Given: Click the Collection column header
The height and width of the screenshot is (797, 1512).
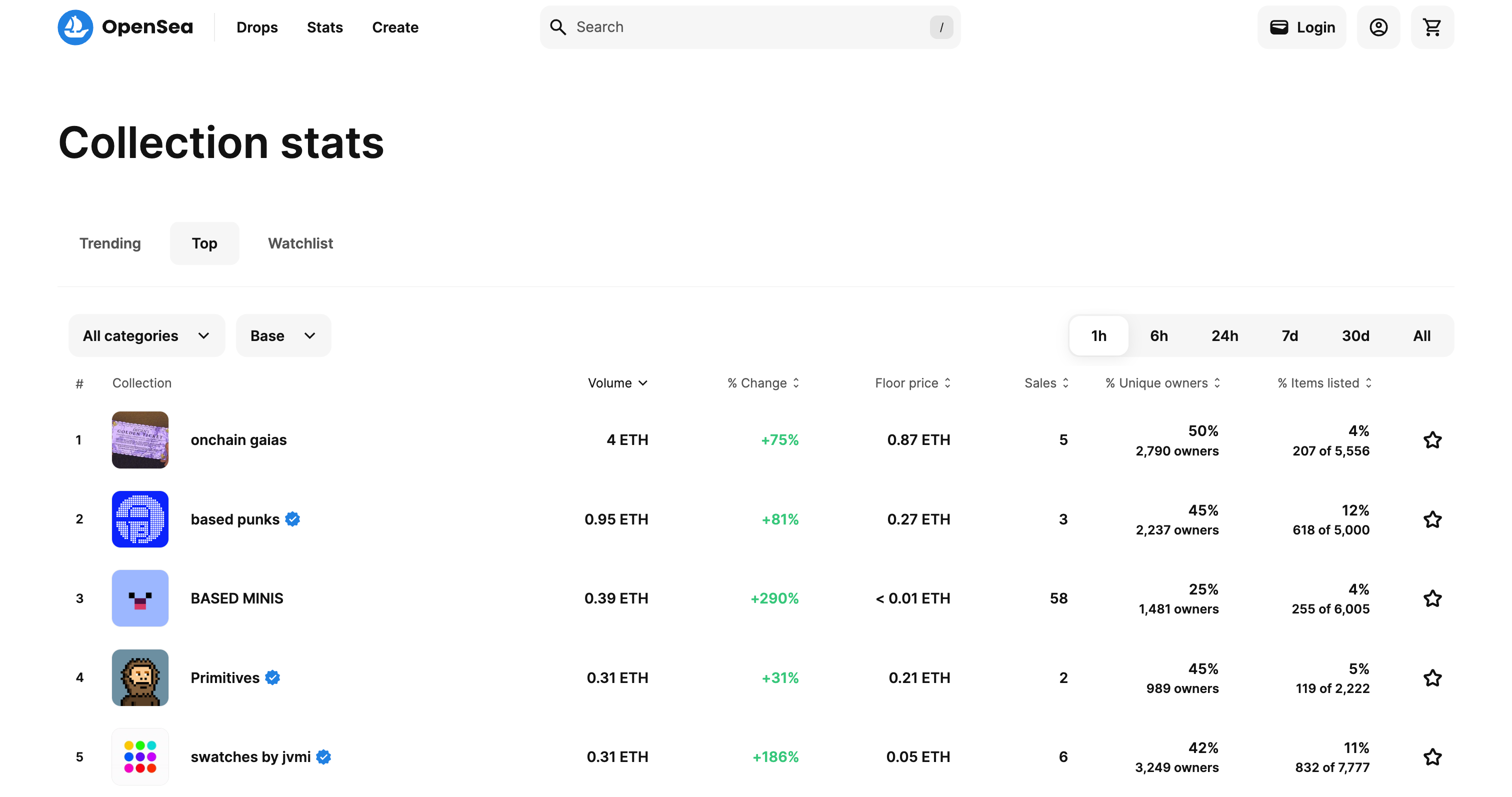Looking at the screenshot, I should (142, 383).
